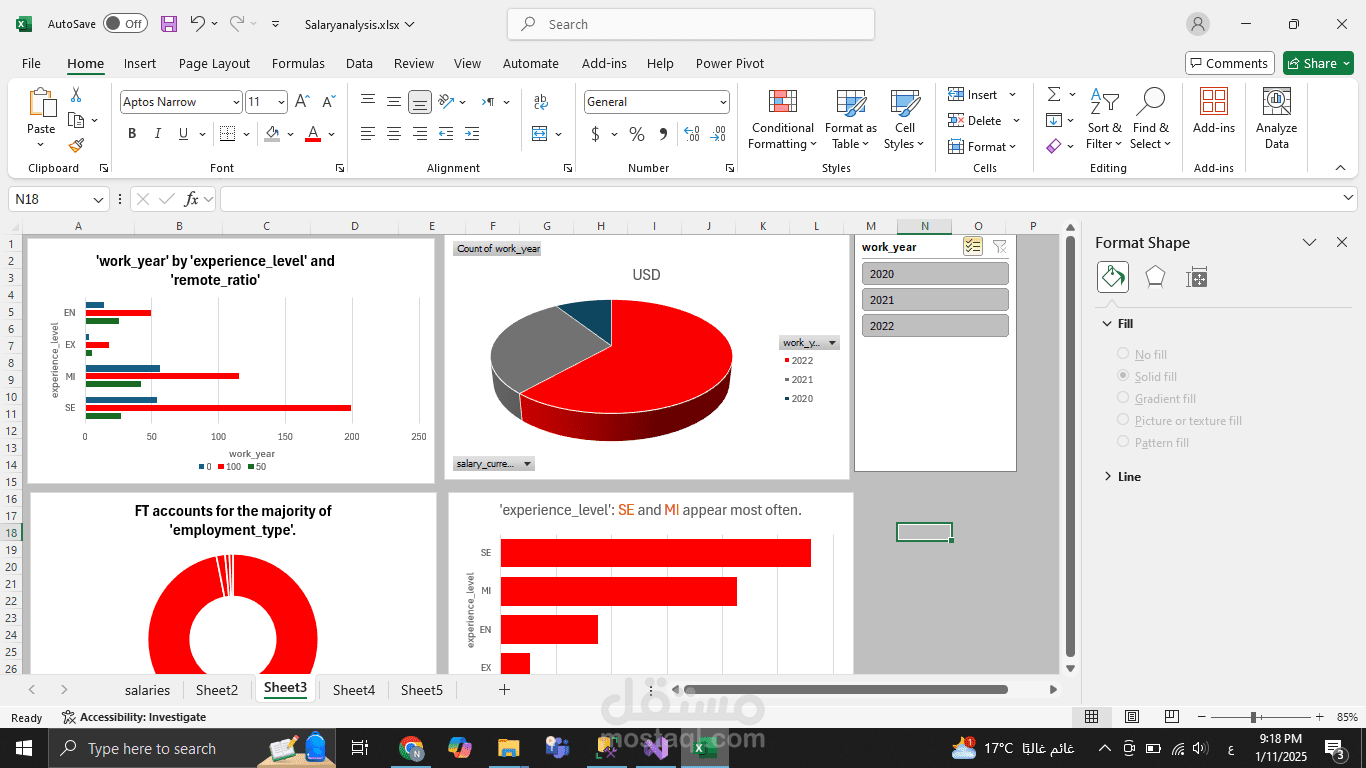Open the font size dropdown
Image resolution: width=1366 pixels, height=768 pixels.
[282, 102]
